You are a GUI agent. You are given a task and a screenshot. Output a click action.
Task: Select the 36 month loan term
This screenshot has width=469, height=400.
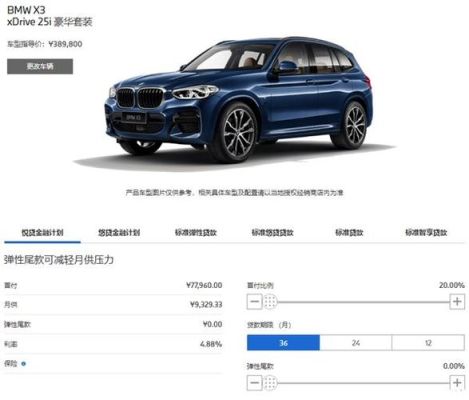pos(283,343)
